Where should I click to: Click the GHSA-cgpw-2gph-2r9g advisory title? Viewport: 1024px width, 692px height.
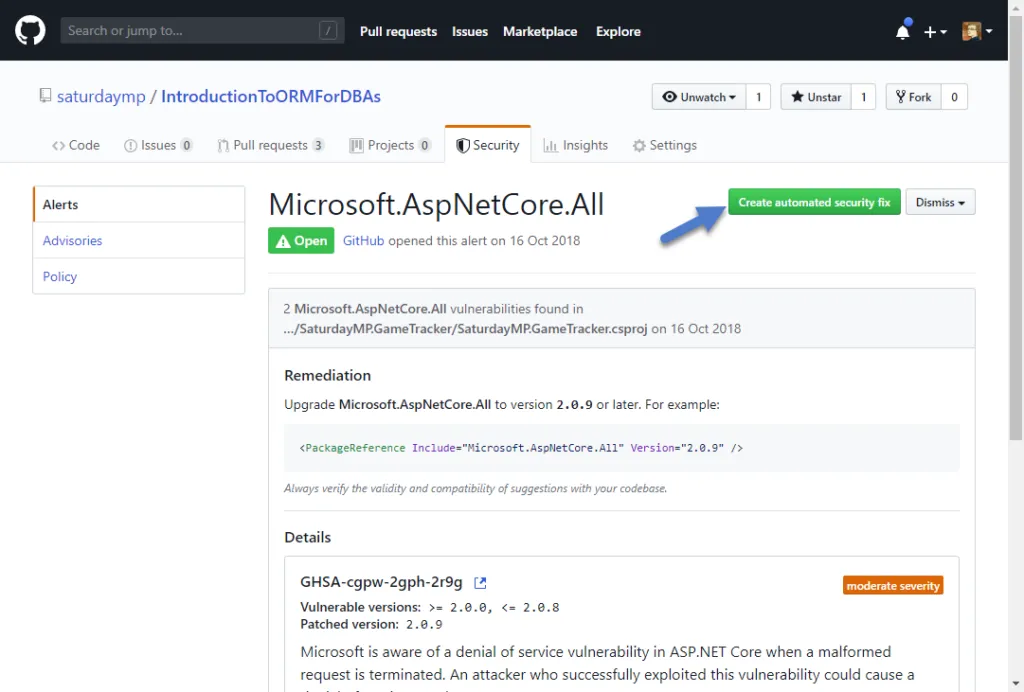pos(381,582)
